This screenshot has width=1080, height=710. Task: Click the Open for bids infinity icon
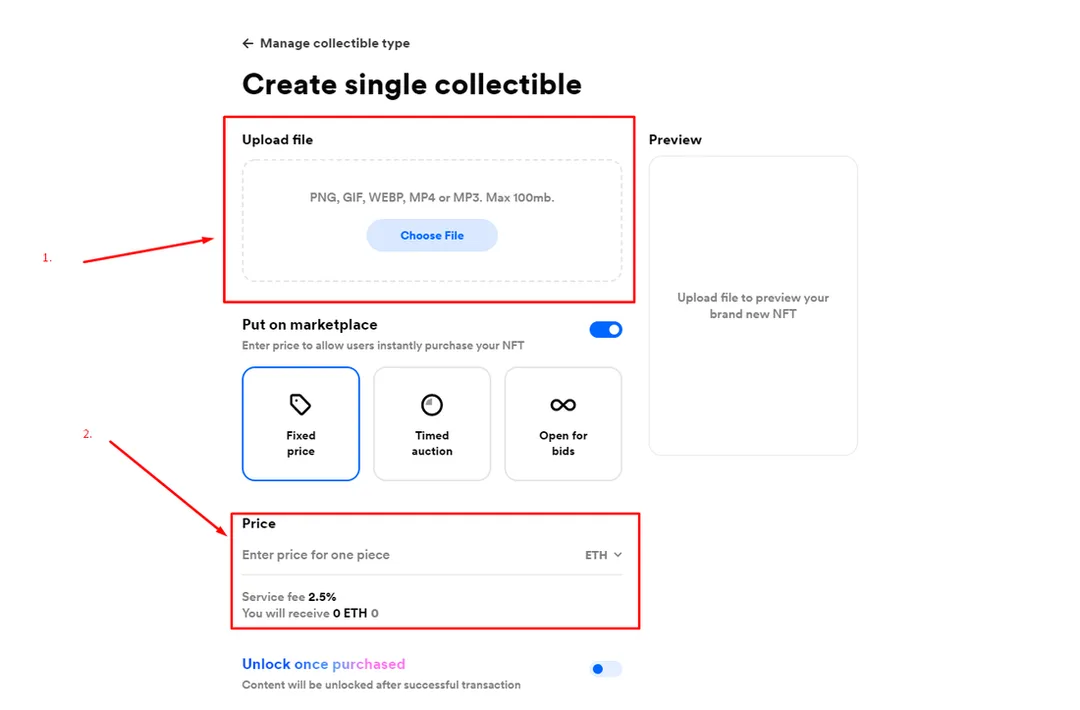[x=563, y=404]
